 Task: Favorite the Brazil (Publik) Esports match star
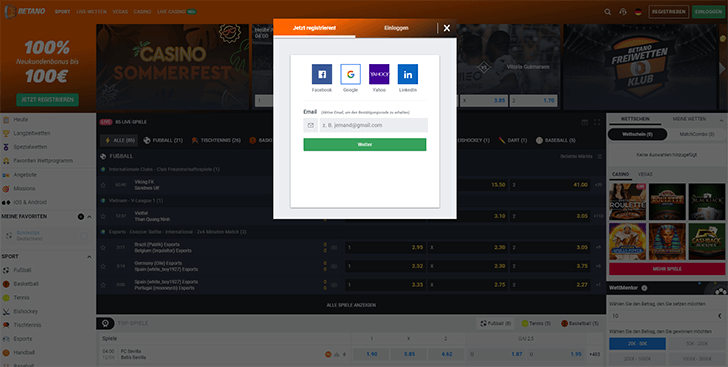[x=103, y=248]
